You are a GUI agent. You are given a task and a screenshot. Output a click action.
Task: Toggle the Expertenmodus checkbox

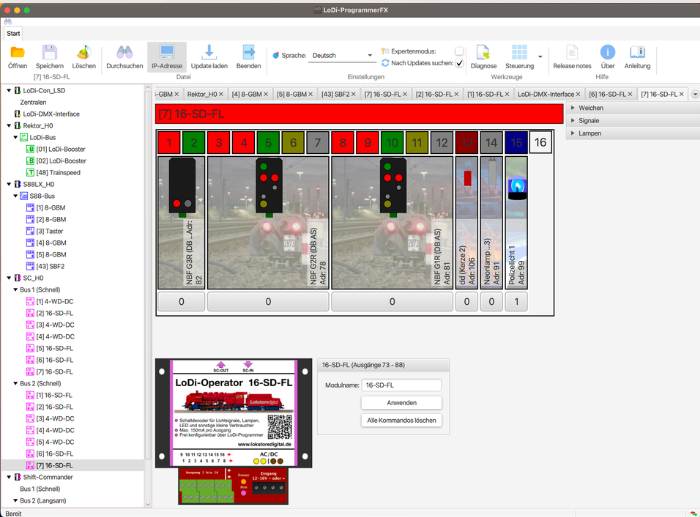click(459, 50)
